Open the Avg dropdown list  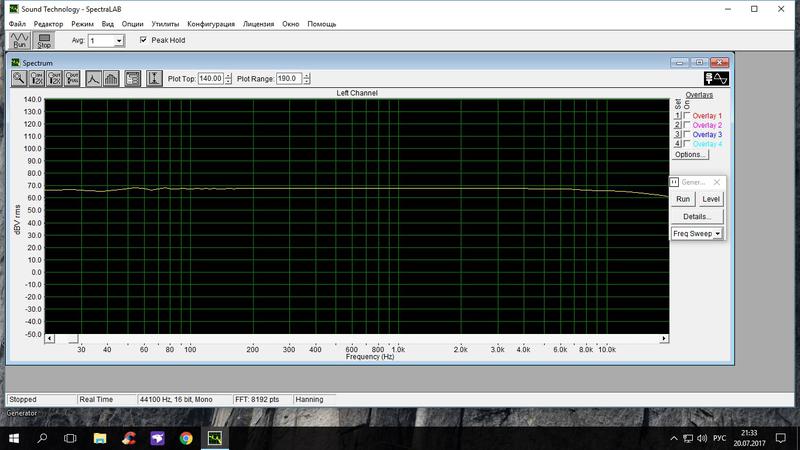pyautogui.click(x=119, y=41)
